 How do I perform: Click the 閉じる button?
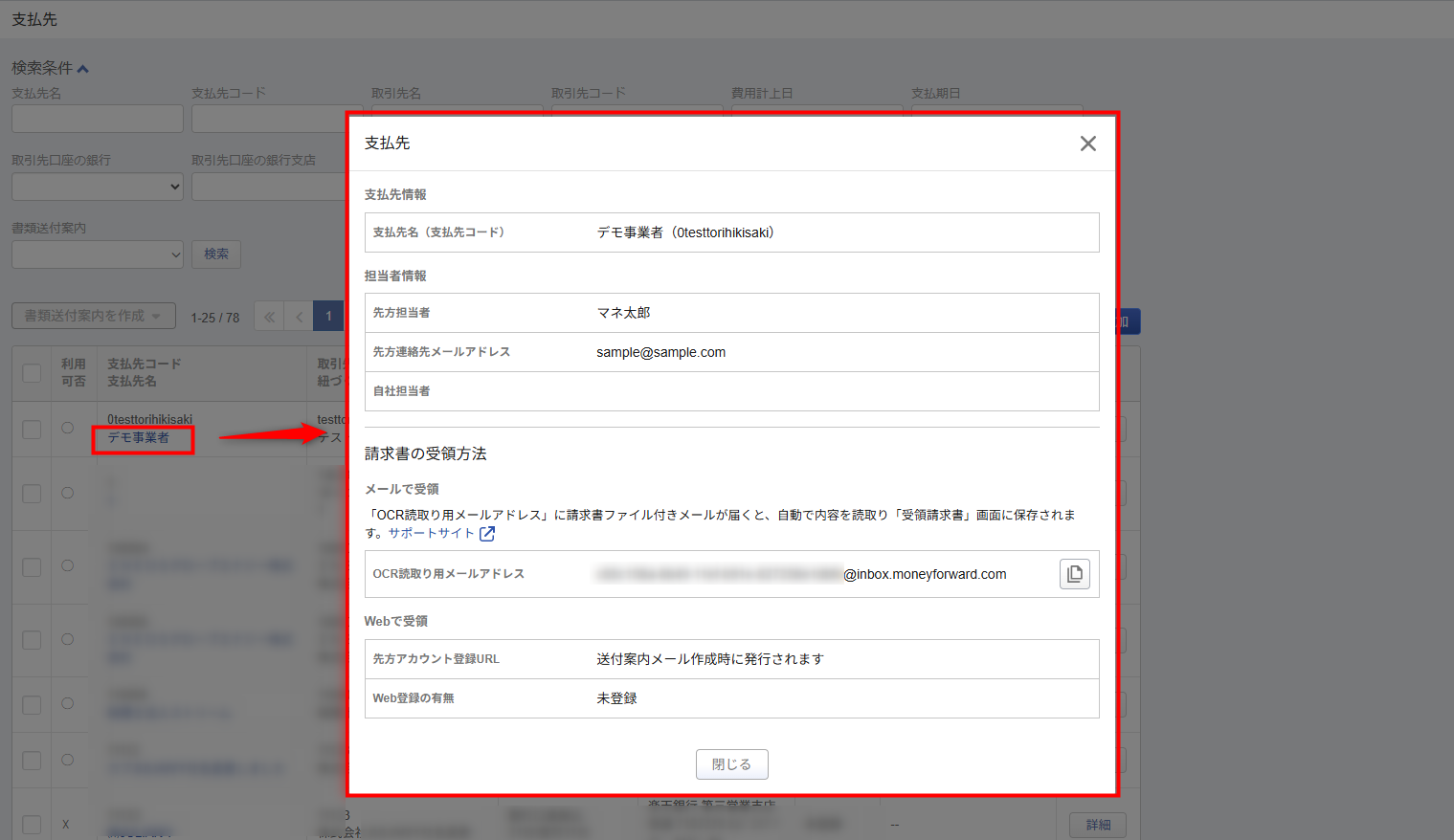[x=731, y=764]
